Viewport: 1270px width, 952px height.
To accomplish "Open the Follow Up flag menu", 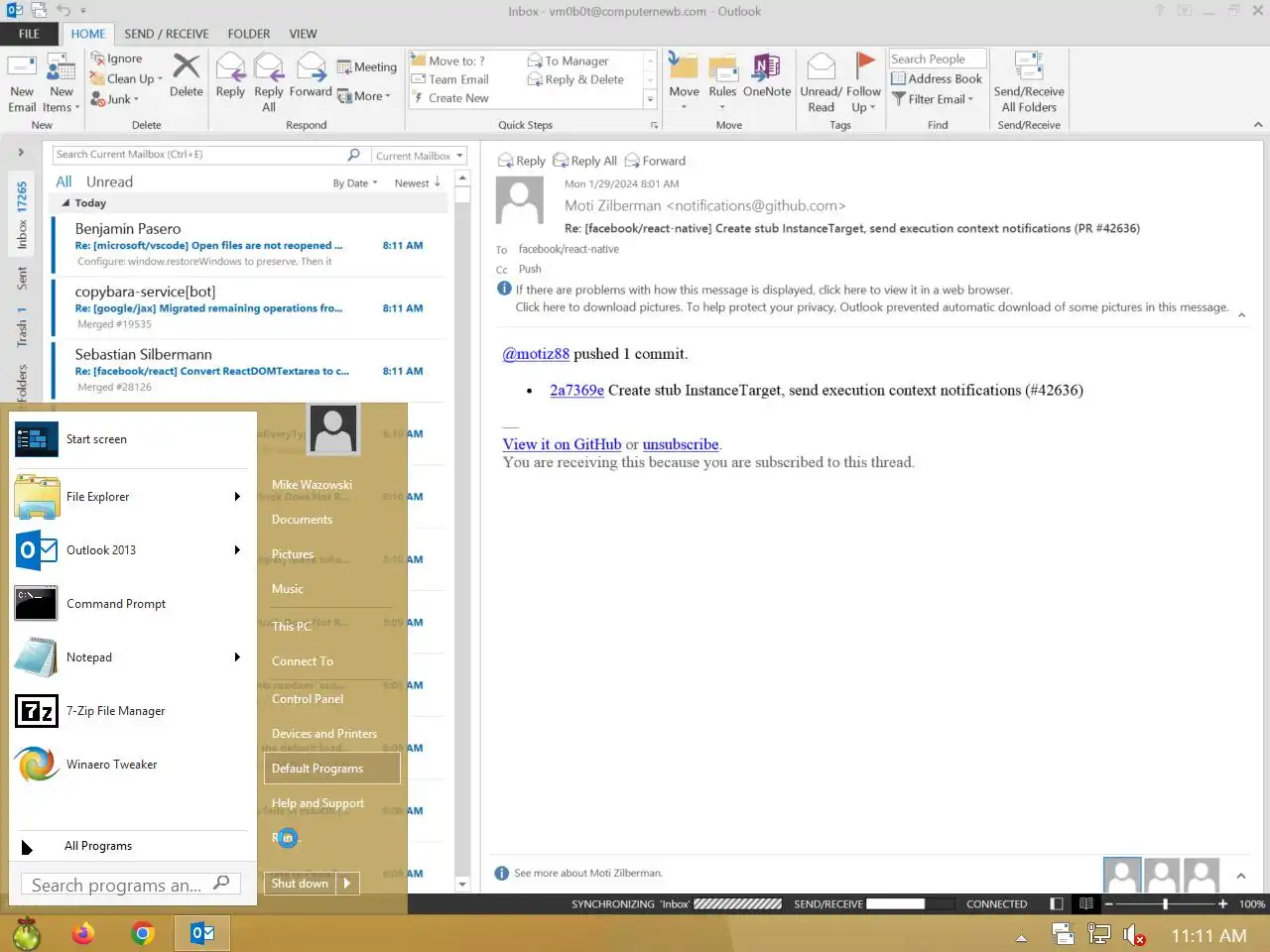I will click(x=863, y=83).
